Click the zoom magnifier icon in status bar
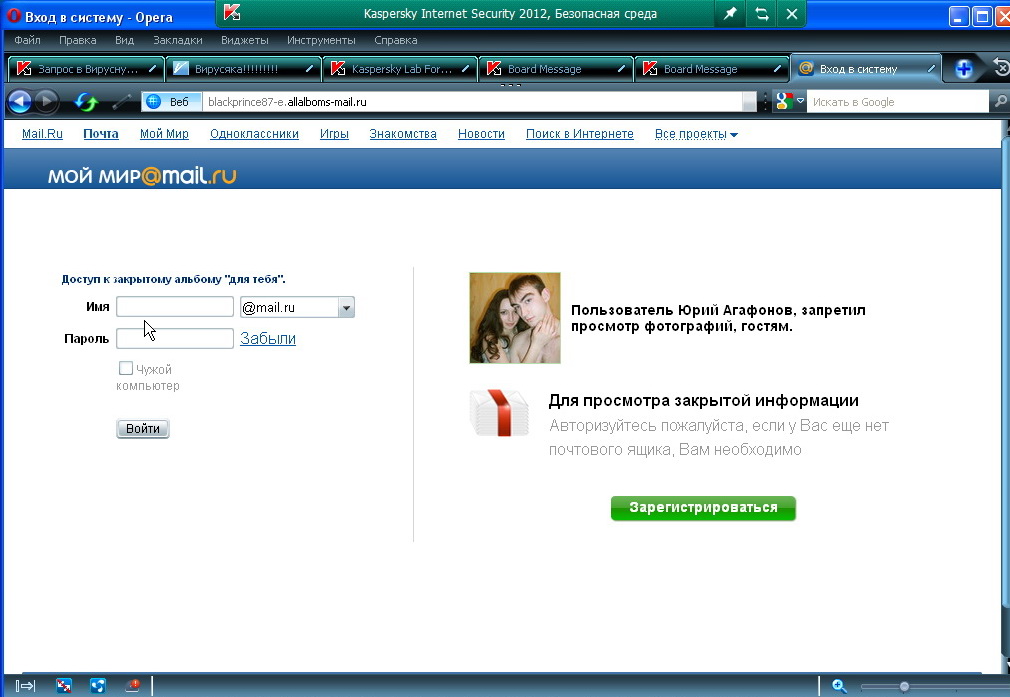Image resolution: width=1010 pixels, height=697 pixels. click(x=839, y=686)
